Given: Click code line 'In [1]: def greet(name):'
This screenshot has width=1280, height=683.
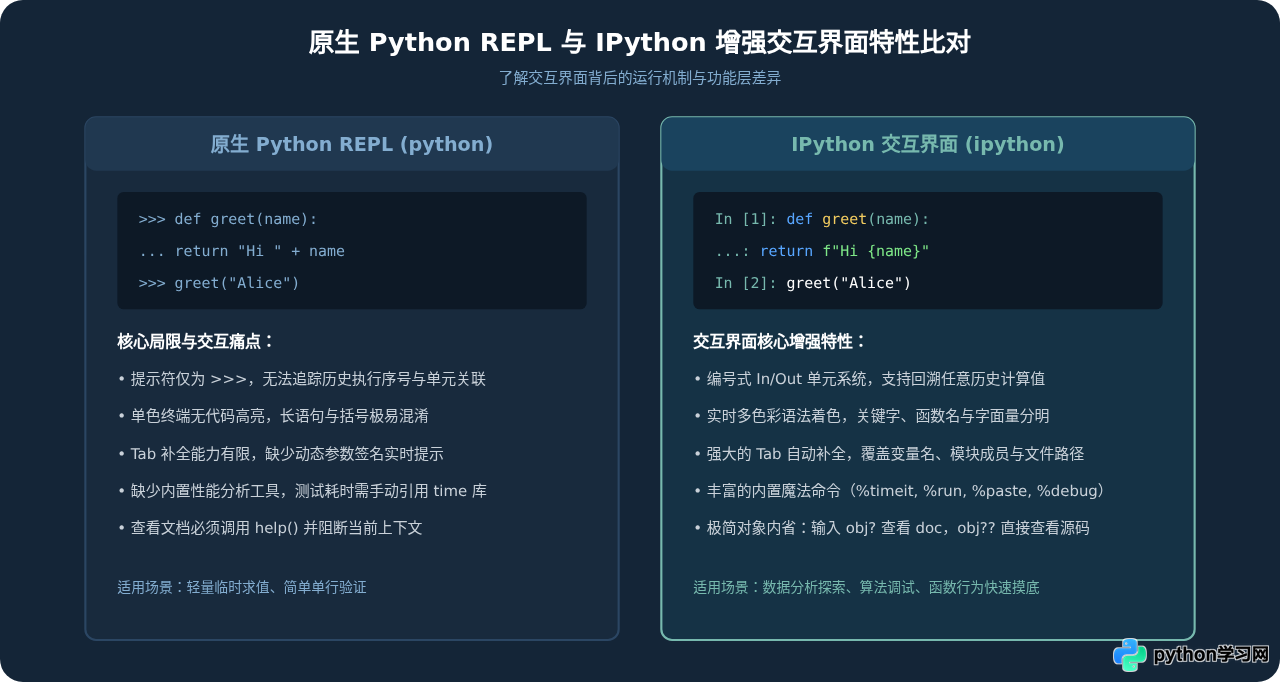Looking at the screenshot, I should 822,219.
